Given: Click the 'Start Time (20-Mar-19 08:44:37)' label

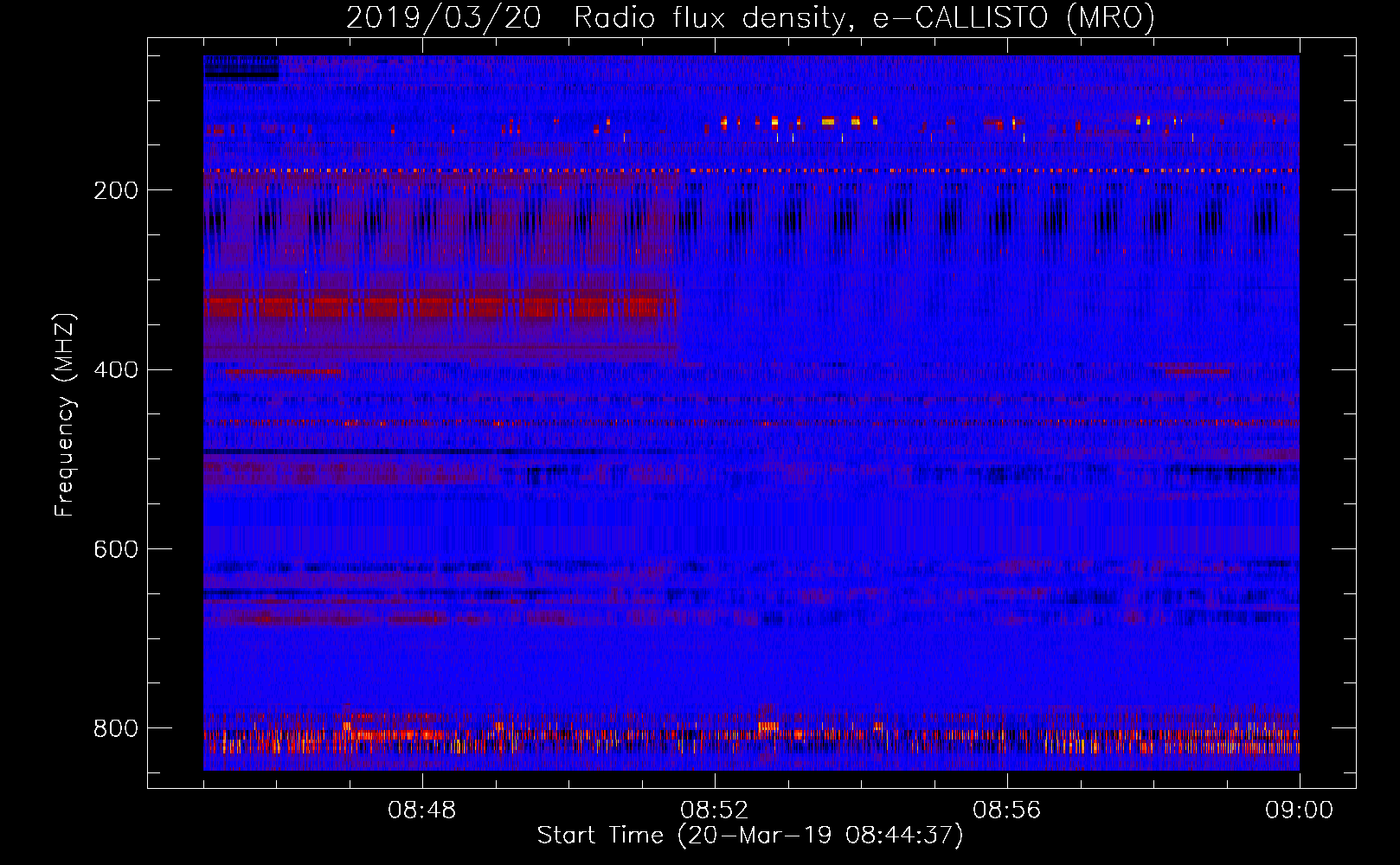Looking at the screenshot, I should [750, 836].
